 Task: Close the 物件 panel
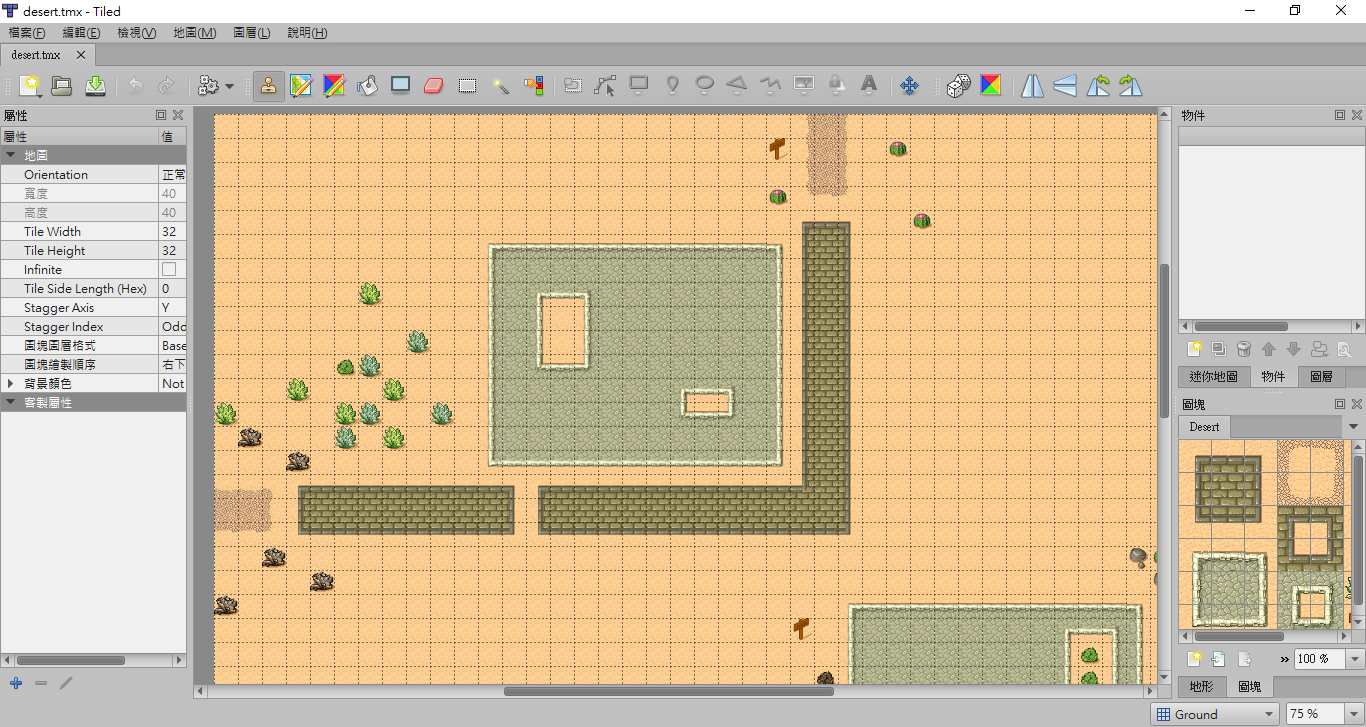point(1357,115)
